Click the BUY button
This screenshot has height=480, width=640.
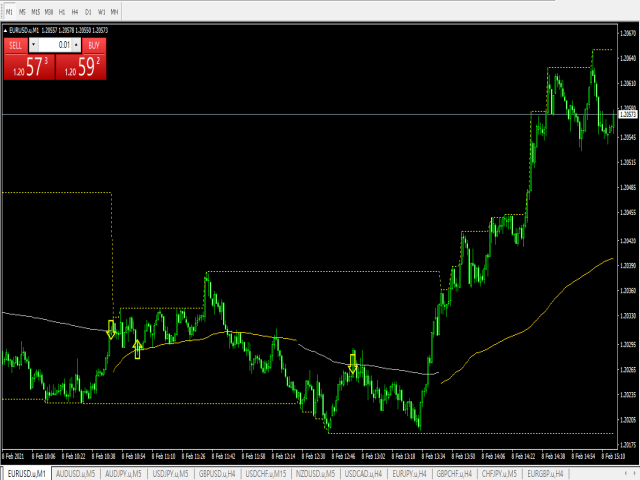94,45
